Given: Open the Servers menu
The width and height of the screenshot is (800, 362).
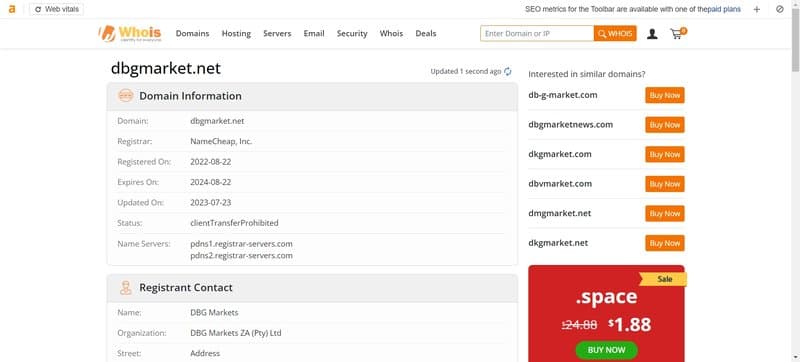Looking at the screenshot, I should [277, 34].
